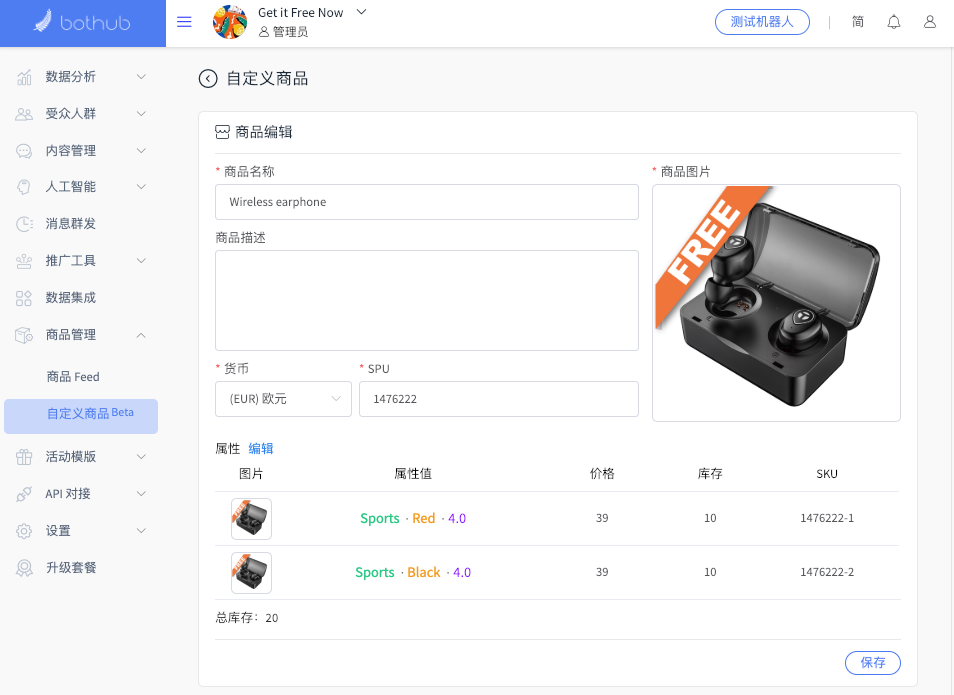This screenshot has width=954, height=695.
Task: Expand the 数据分析 chevron
Action: click(x=141, y=77)
